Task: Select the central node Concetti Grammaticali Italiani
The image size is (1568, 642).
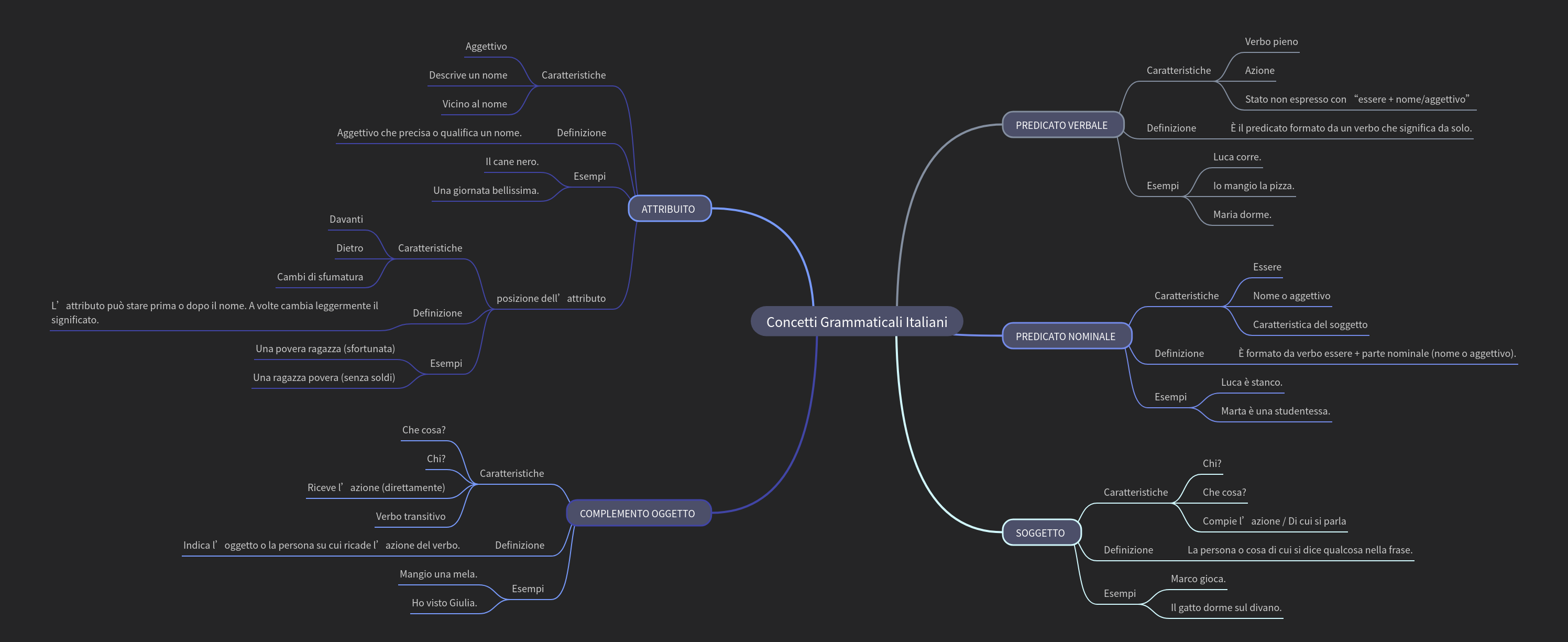Action: pos(856,322)
